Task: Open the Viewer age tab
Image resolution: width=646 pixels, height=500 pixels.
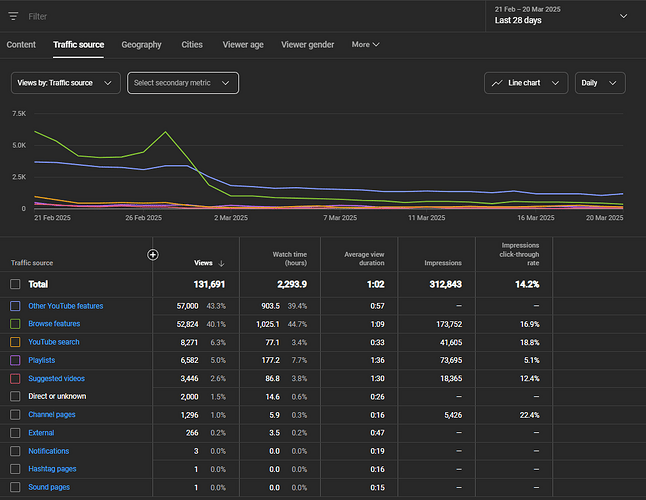Action: [242, 45]
